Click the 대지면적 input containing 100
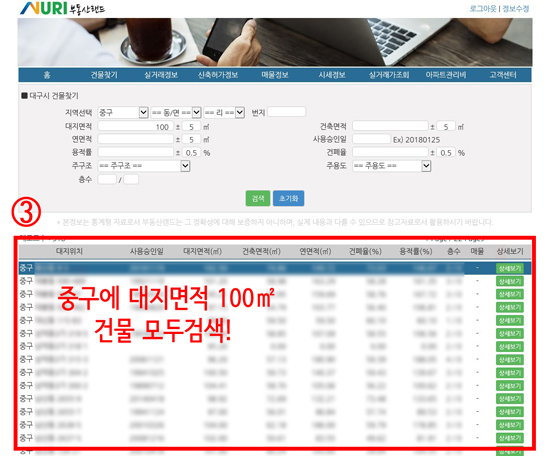Viewport: 550px width, 456px height. pos(135,126)
